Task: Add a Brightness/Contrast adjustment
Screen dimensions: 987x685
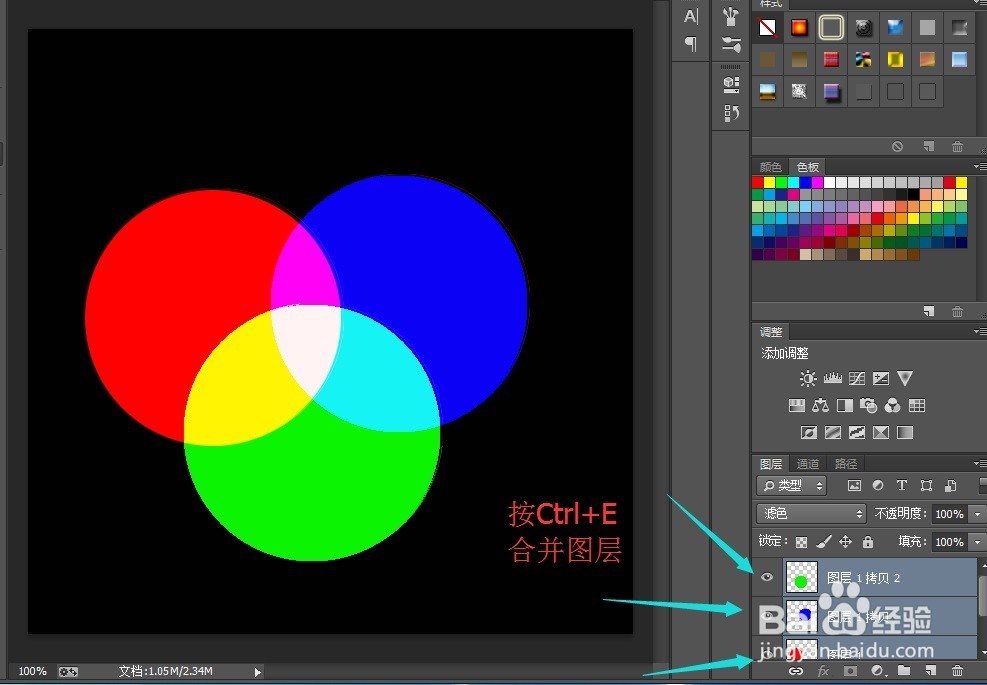Action: 808,378
